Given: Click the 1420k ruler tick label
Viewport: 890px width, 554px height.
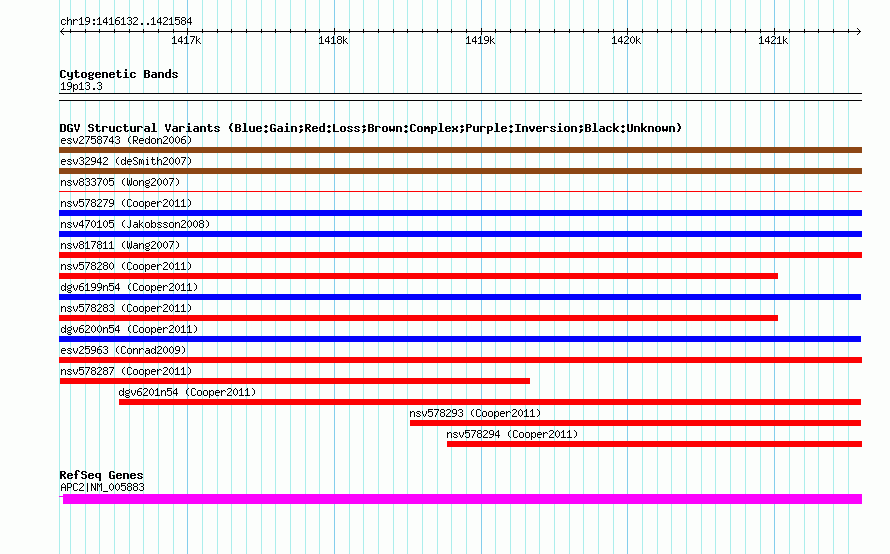Looking at the screenshot, I should click(x=626, y=40).
